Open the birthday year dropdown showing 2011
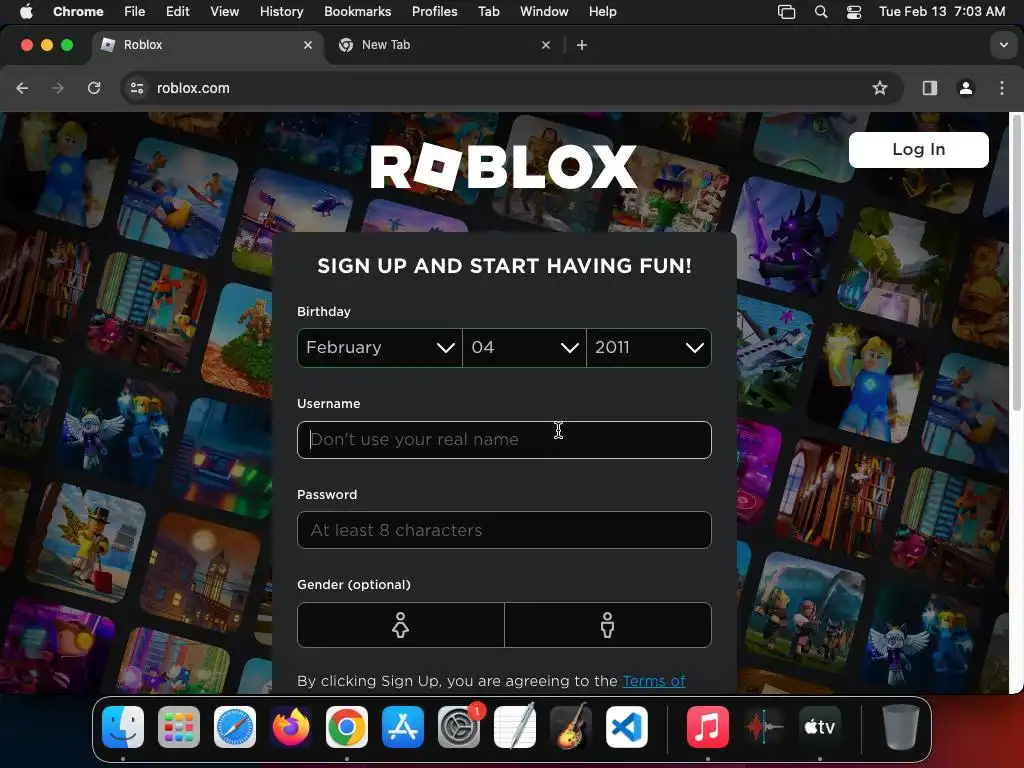 [x=649, y=347]
